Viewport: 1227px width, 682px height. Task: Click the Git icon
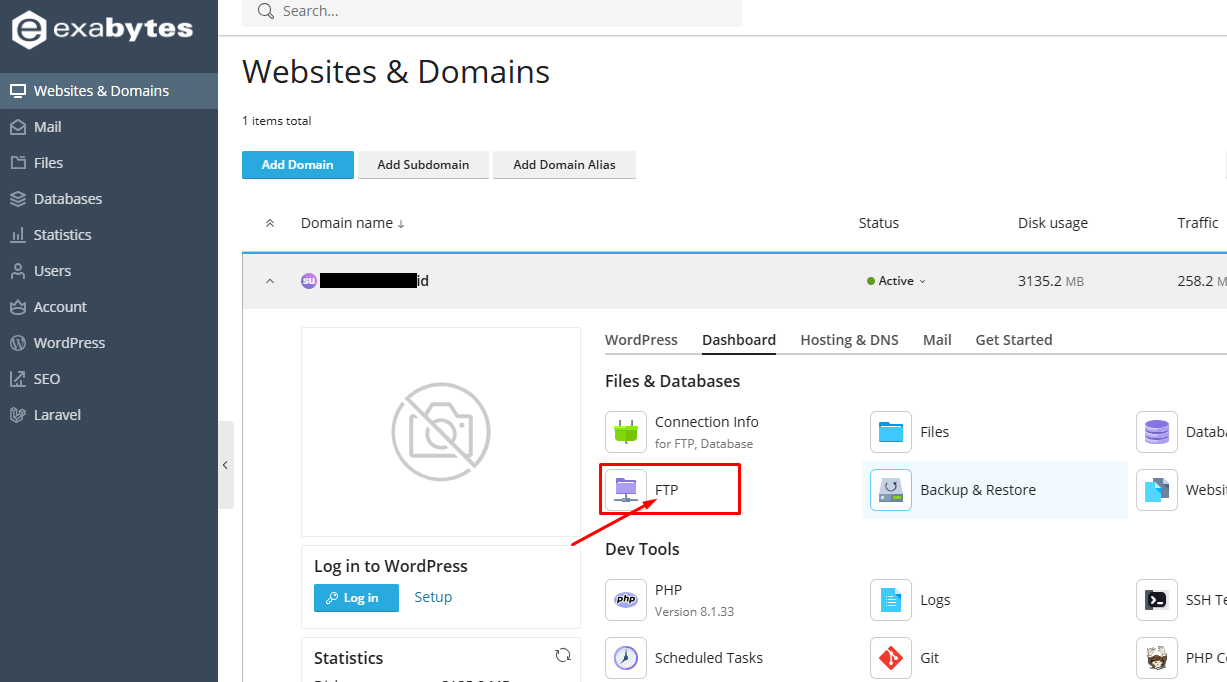[x=891, y=658]
